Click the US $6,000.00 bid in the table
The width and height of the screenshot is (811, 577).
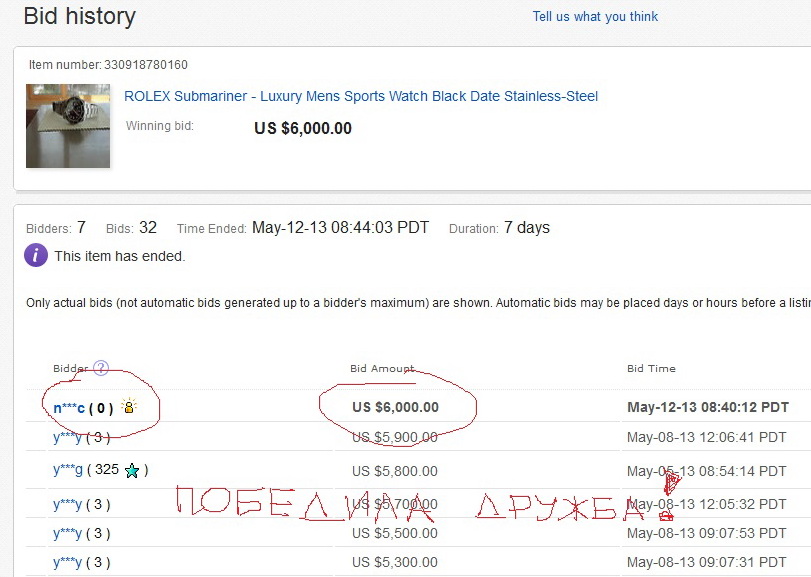coord(395,407)
